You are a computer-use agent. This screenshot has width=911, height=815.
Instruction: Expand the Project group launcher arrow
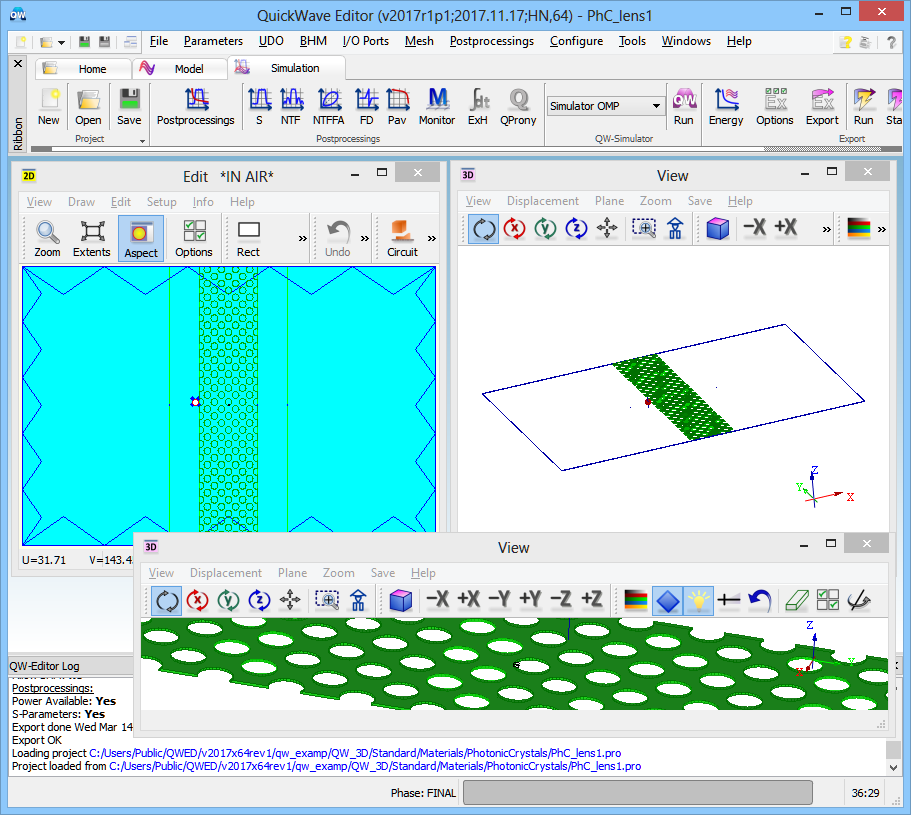click(142, 141)
